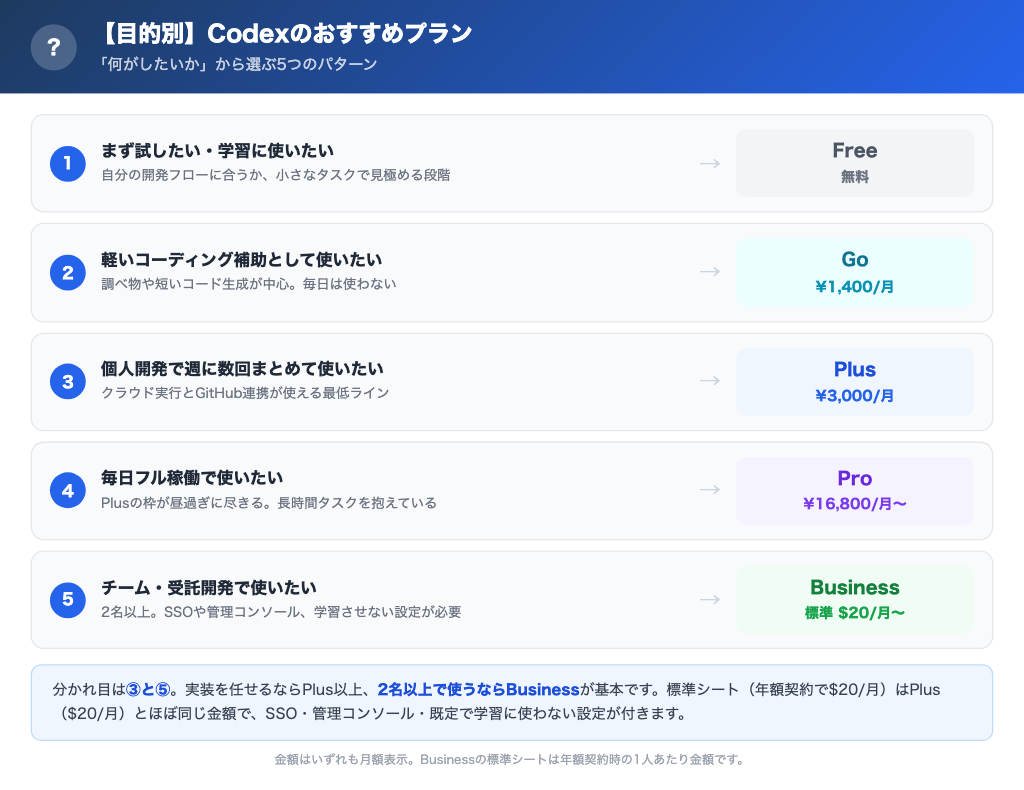Click heading 軽いコーディング補助として使いたい

(242, 260)
